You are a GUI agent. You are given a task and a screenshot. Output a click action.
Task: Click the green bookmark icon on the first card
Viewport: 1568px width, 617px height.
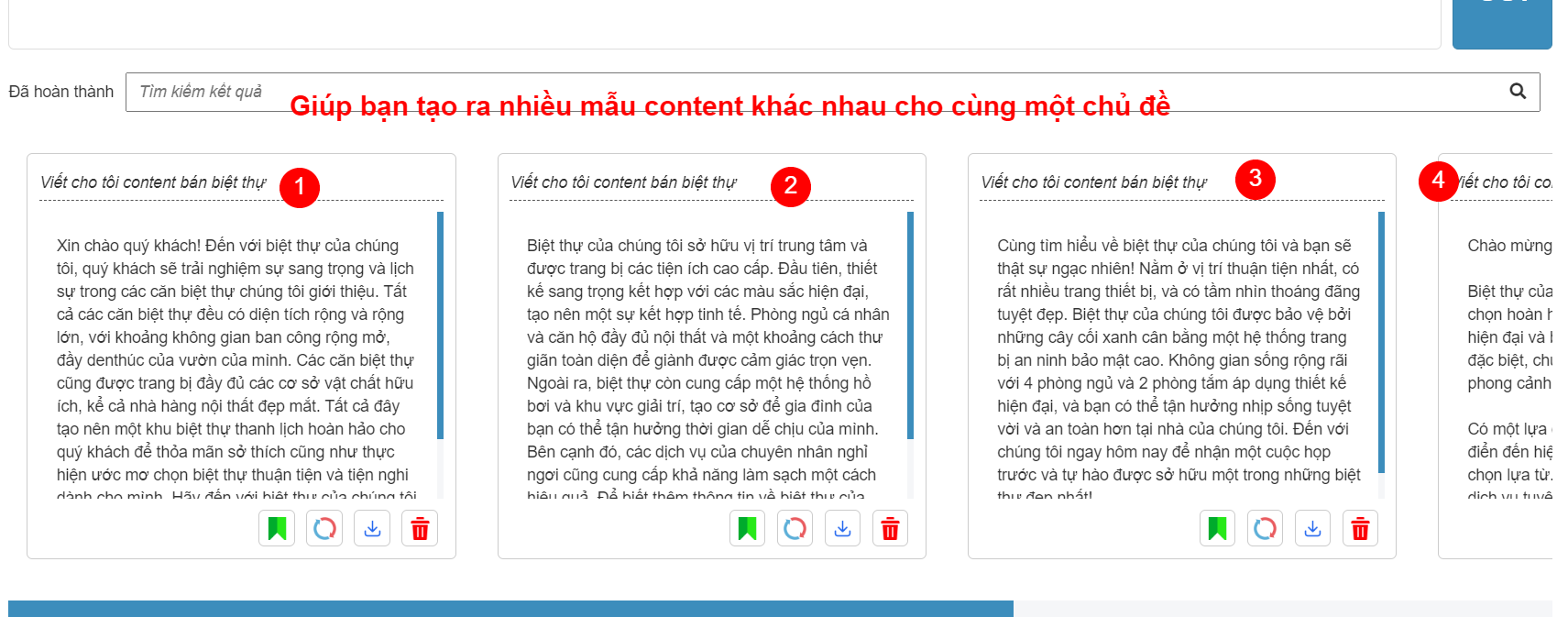tap(277, 528)
